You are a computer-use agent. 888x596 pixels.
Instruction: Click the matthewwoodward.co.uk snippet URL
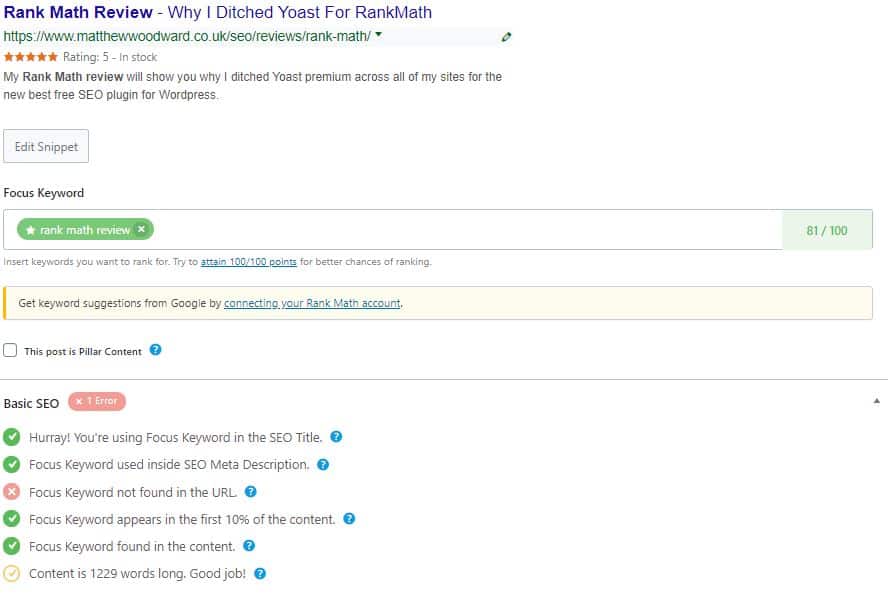[x=187, y=36]
